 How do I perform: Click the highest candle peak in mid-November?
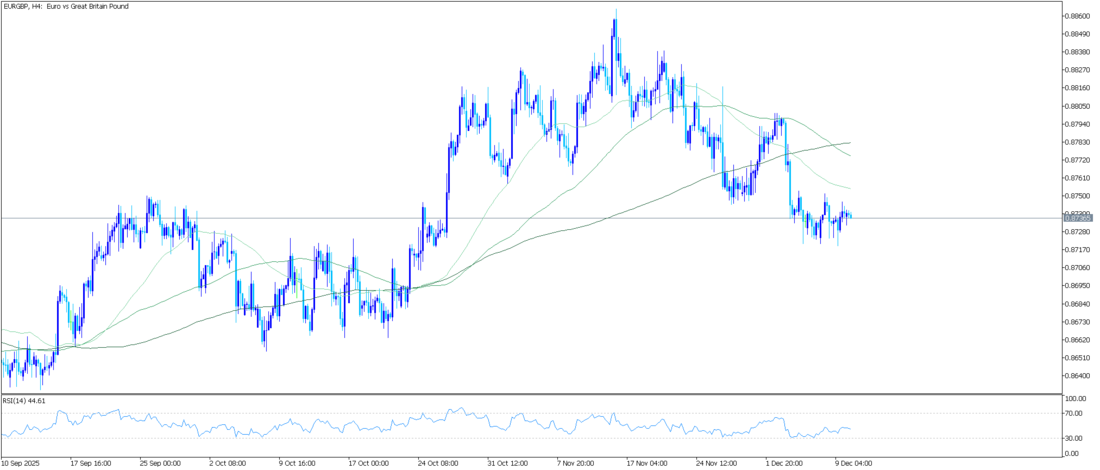[616, 10]
